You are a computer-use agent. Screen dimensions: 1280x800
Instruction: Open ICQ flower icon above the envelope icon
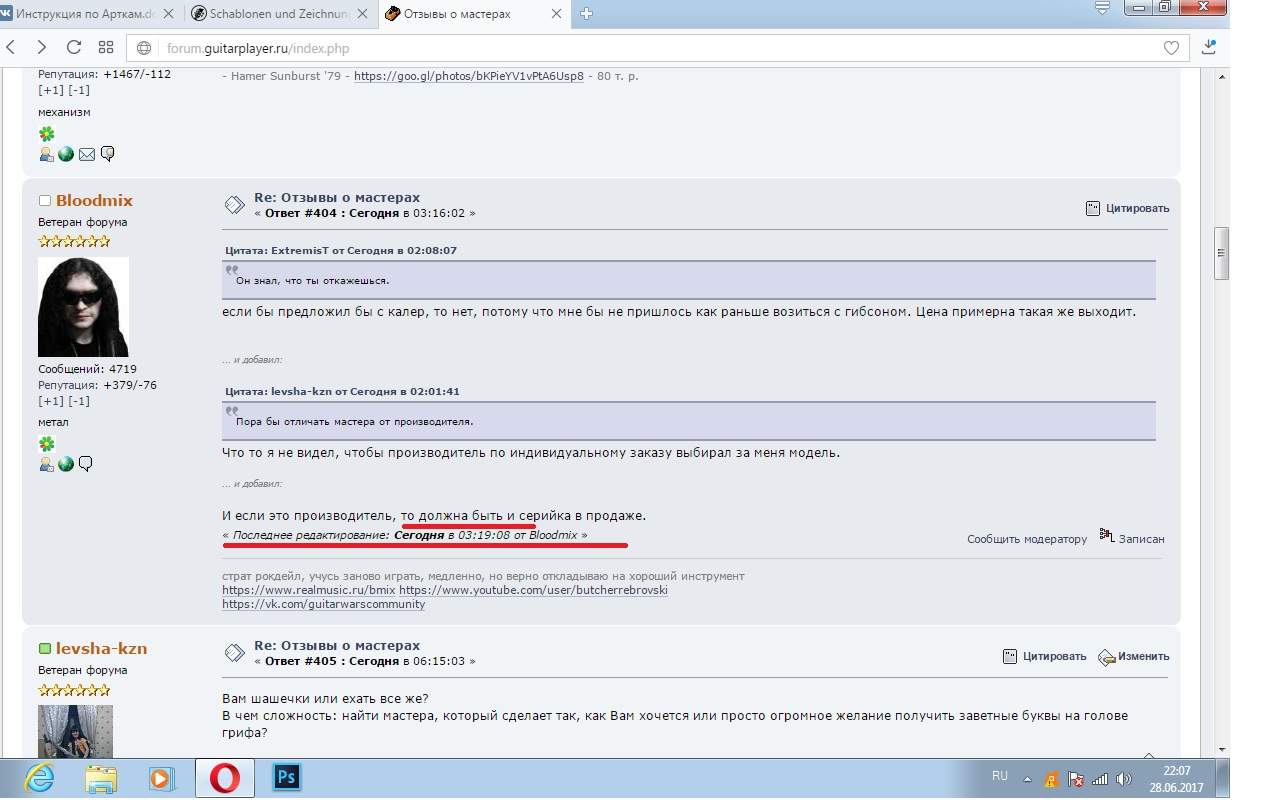click(x=46, y=134)
